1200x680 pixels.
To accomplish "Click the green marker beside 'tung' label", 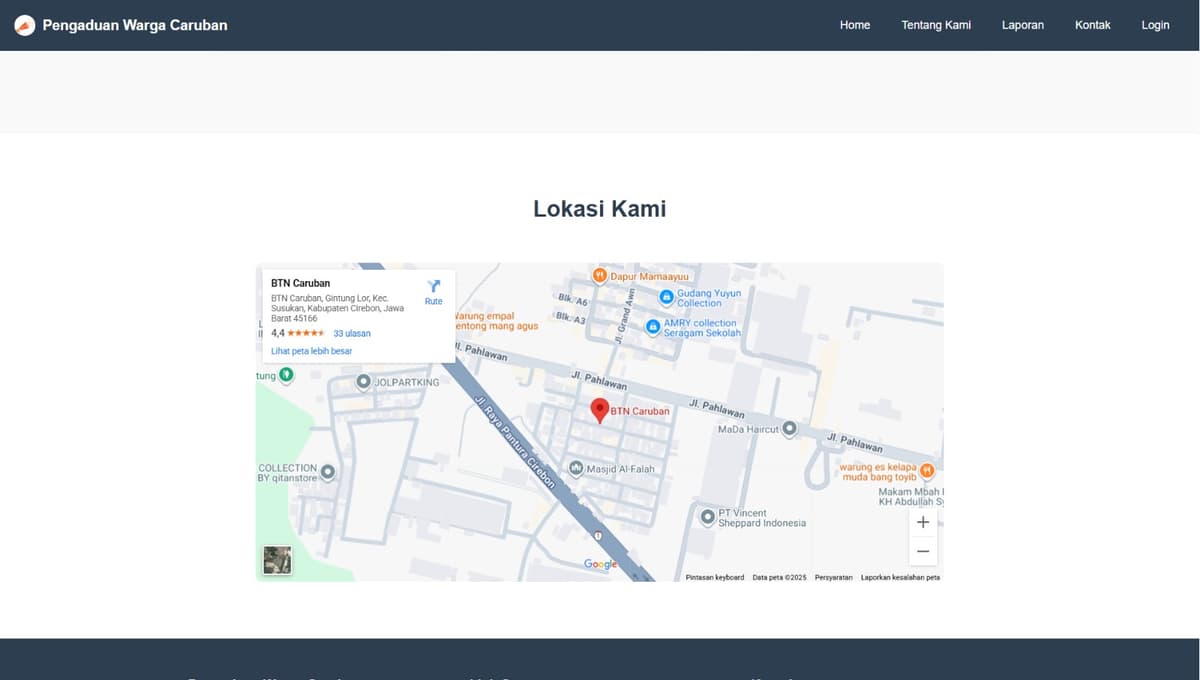I will click(286, 375).
